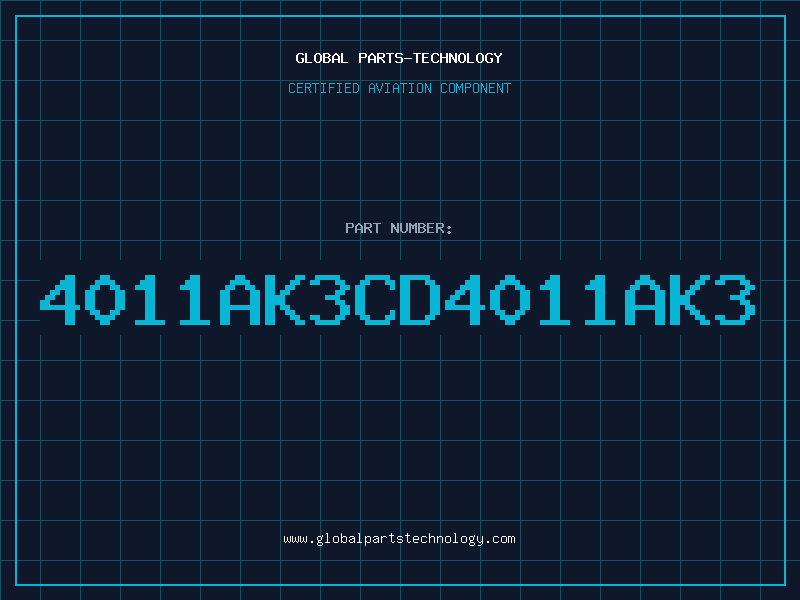Image resolution: width=800 pixels, height=600 pixels.
Task: Click the GLOBAL PARTS-TECHNOLOGY title text
Action: tap(399, 58)
